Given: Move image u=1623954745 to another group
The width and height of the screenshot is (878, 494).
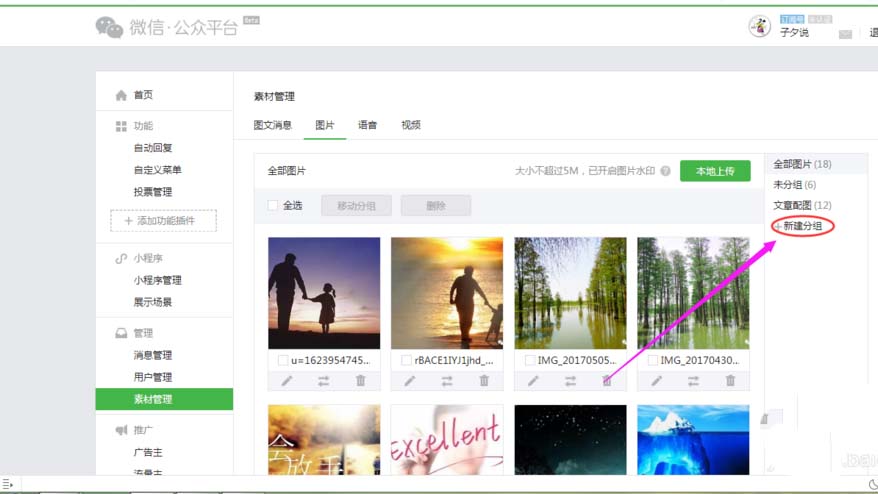Looking at the screenshot, I should tap(324, 381).
